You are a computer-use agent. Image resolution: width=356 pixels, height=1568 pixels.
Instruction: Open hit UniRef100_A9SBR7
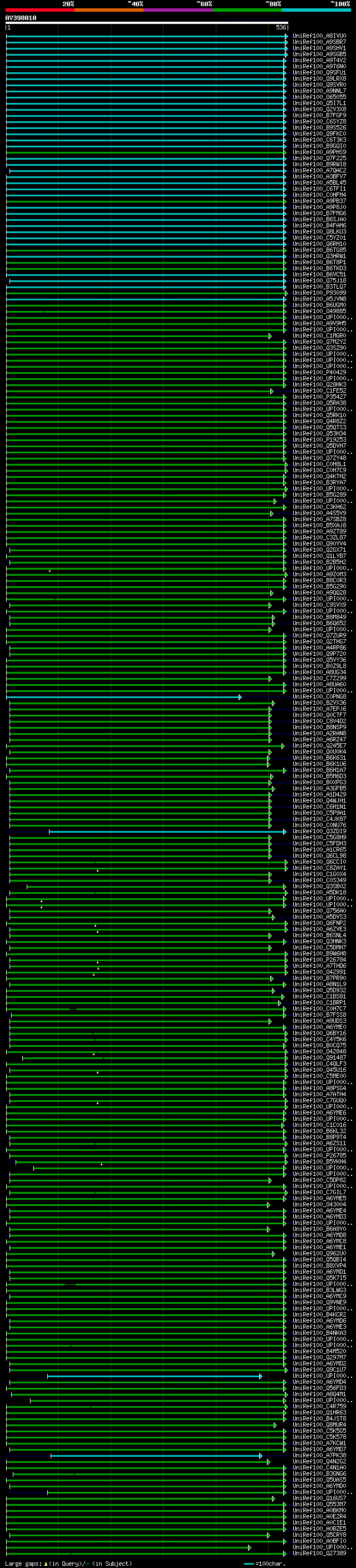pos(319,42)
